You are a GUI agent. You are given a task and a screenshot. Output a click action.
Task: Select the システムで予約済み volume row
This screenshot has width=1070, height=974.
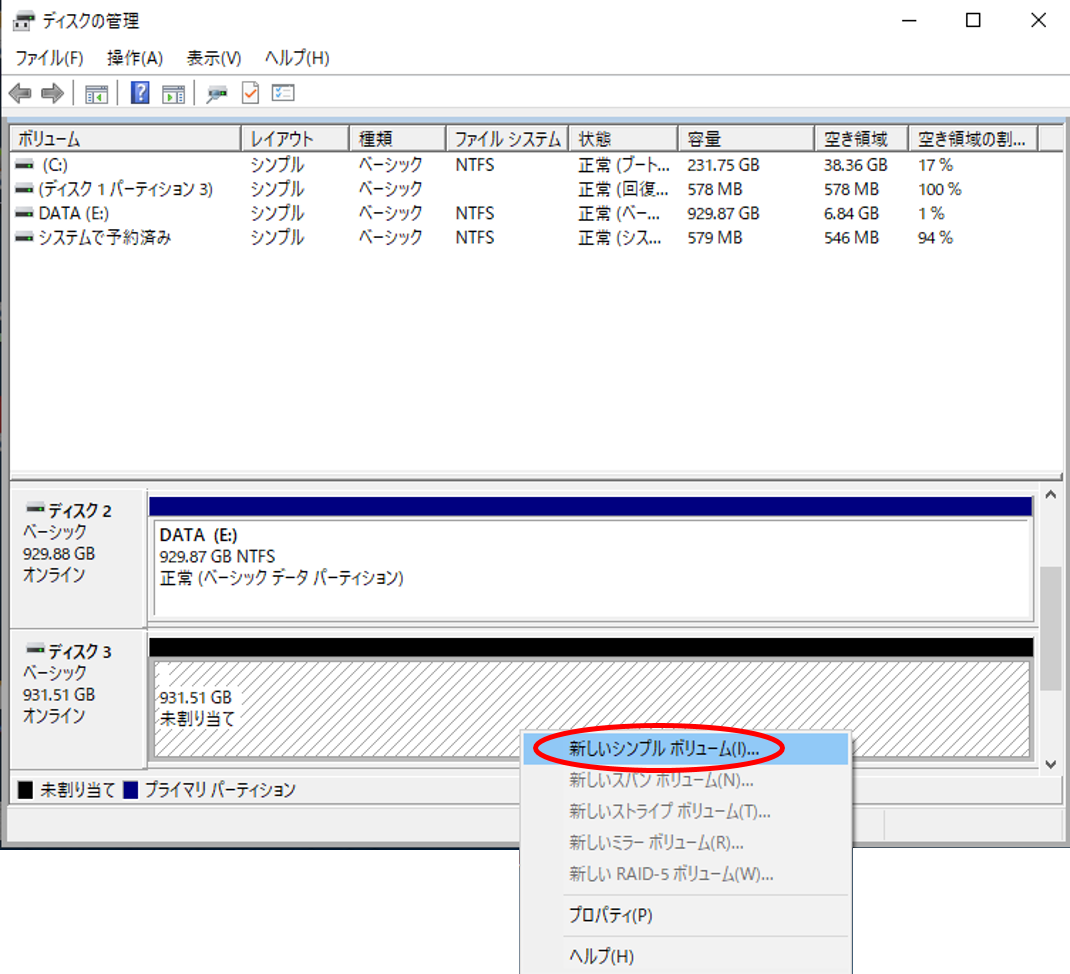point(536,238)
